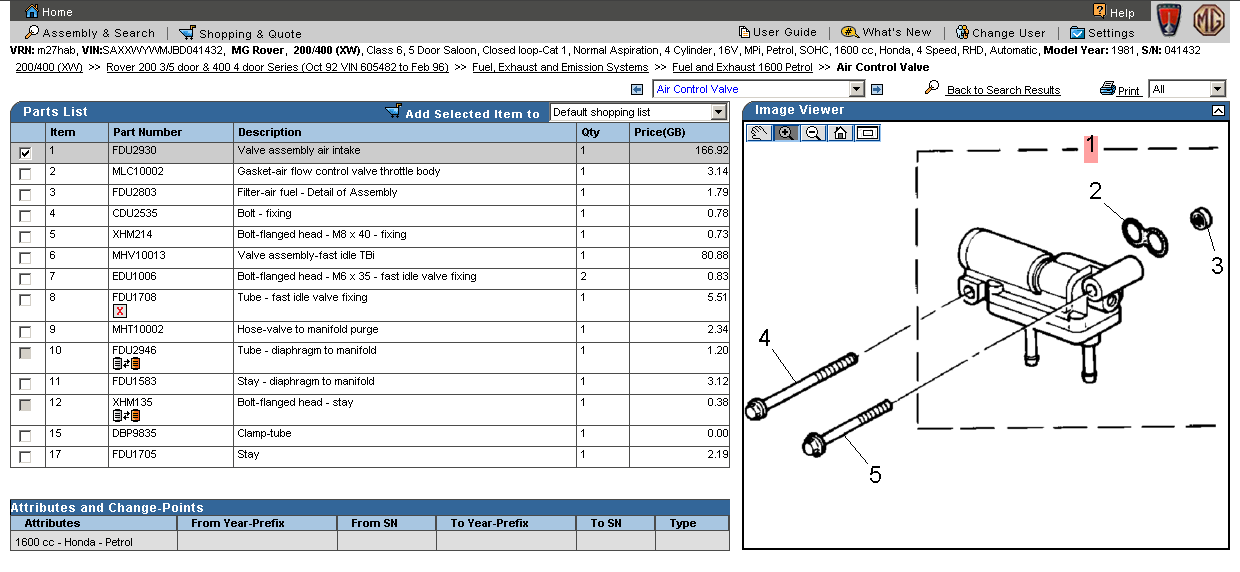Check the FDU1705 stay checkbox
This screenshot has height=572, width=1240.
[x=25, y=457]
